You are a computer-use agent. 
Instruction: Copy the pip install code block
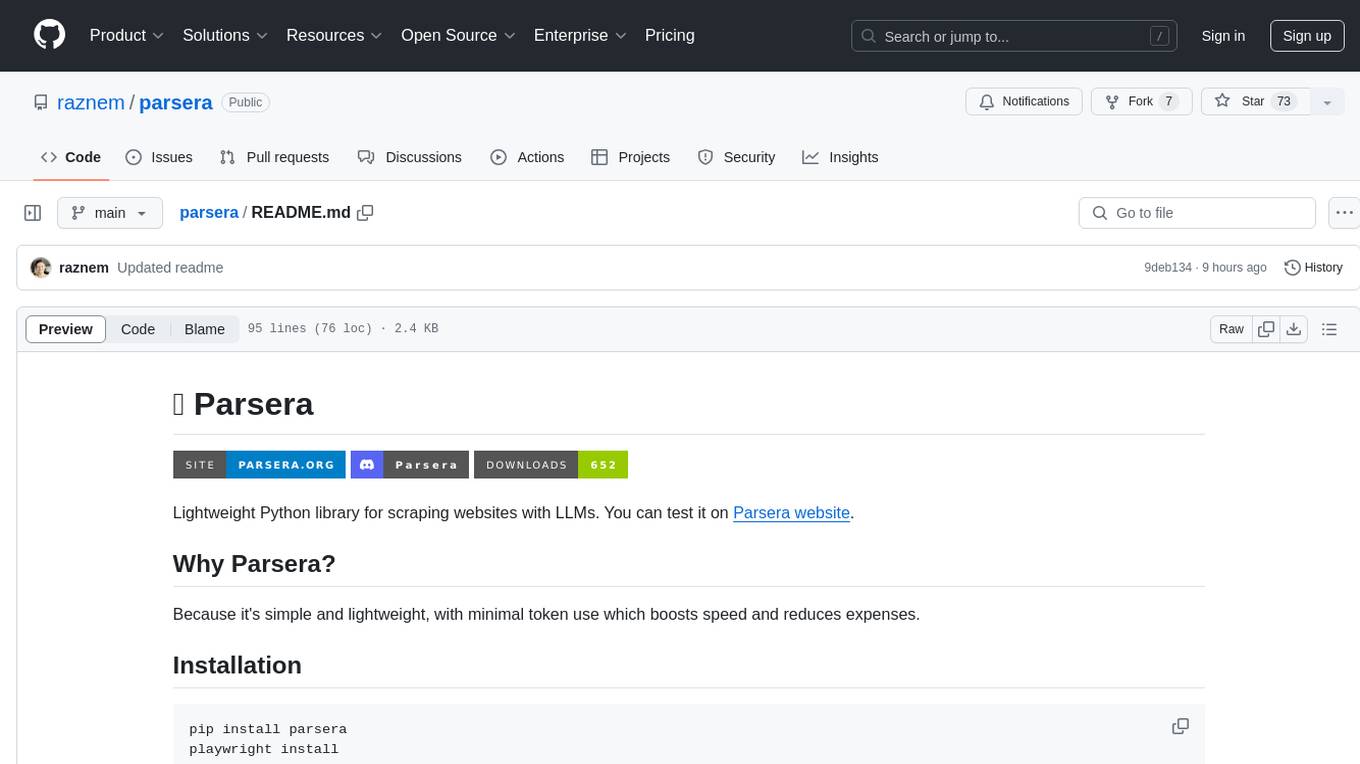point(1180,727)
